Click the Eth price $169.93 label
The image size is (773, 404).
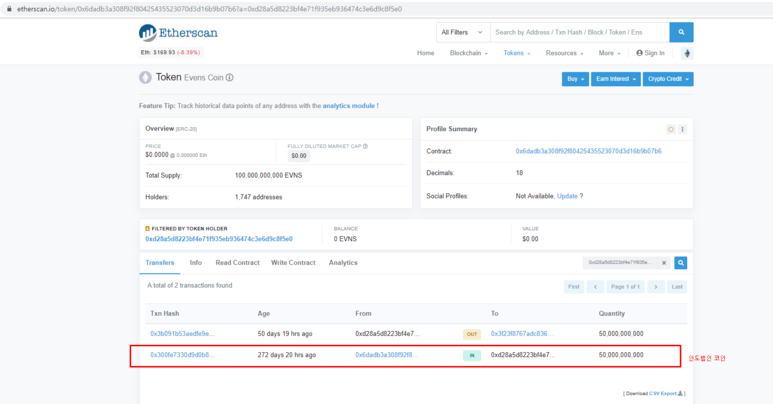(170, 52)
